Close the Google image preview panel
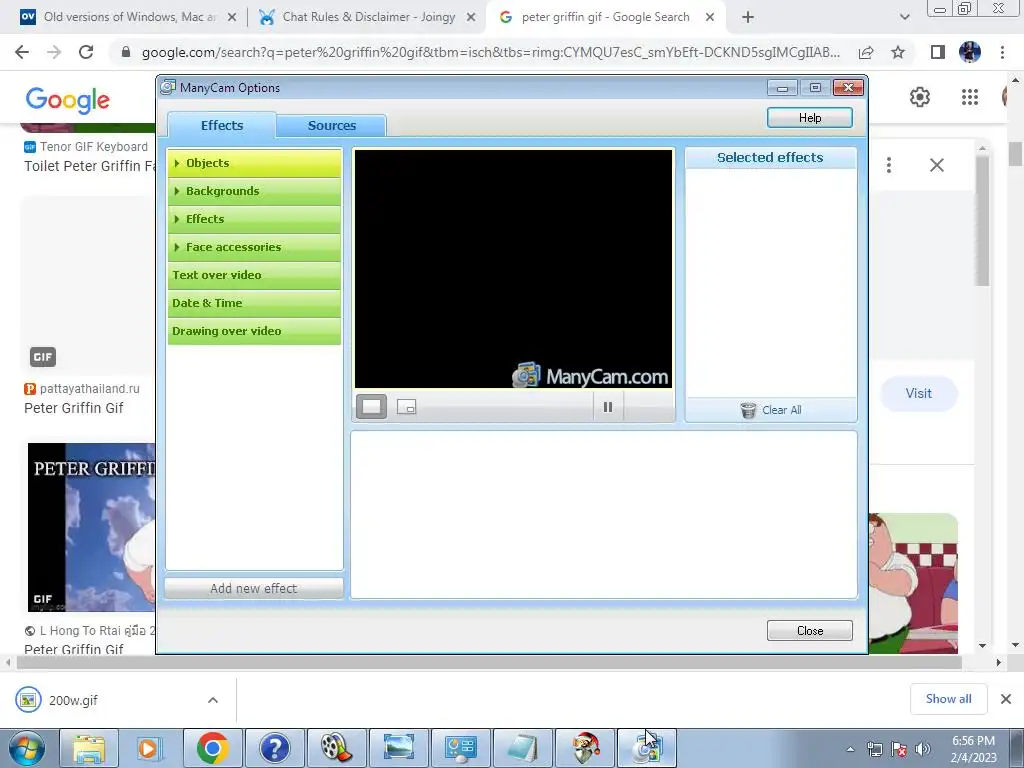The height and width of the screenshot is (768, 1024). [936, 165]
